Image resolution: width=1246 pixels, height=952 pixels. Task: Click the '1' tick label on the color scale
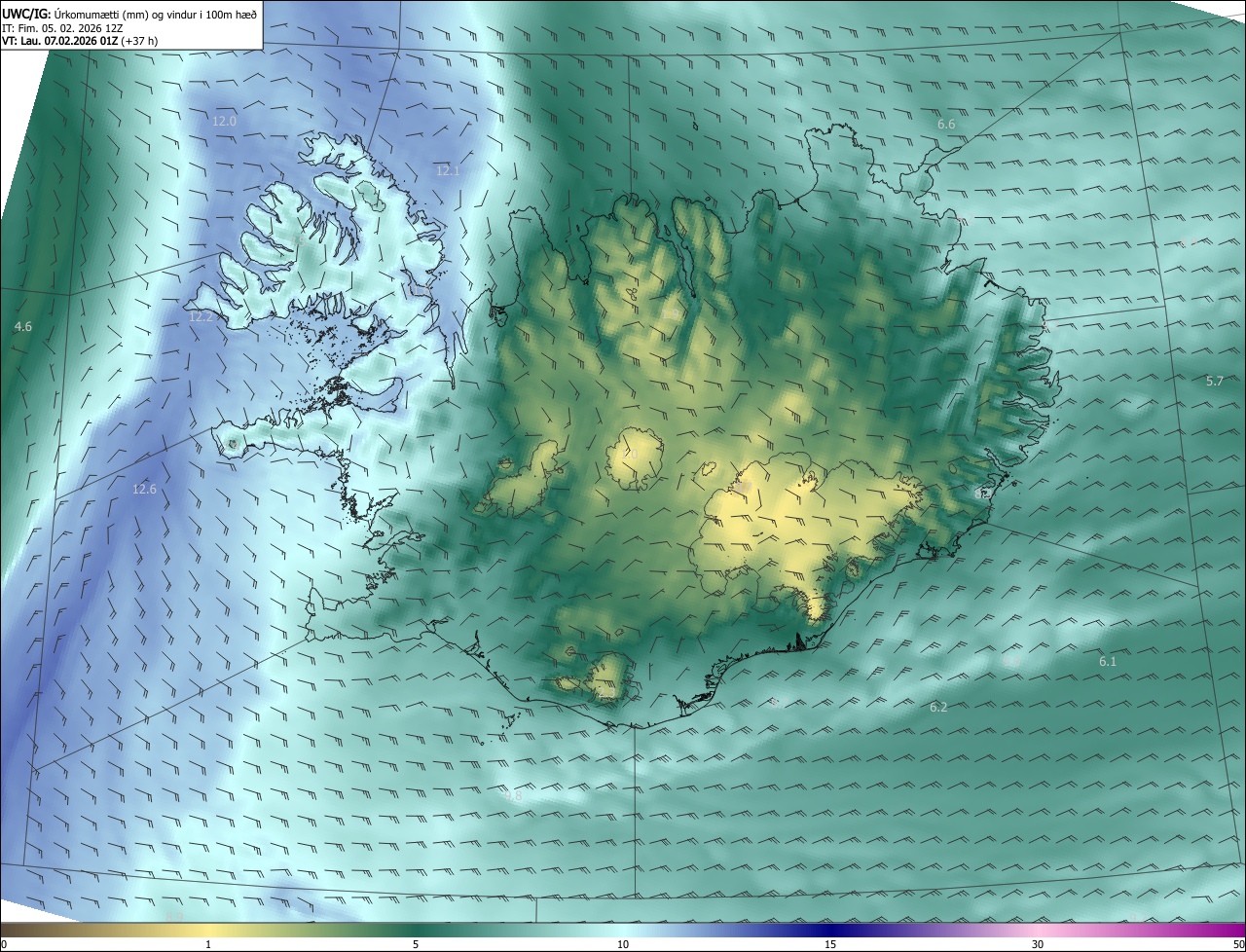point(208,945)
